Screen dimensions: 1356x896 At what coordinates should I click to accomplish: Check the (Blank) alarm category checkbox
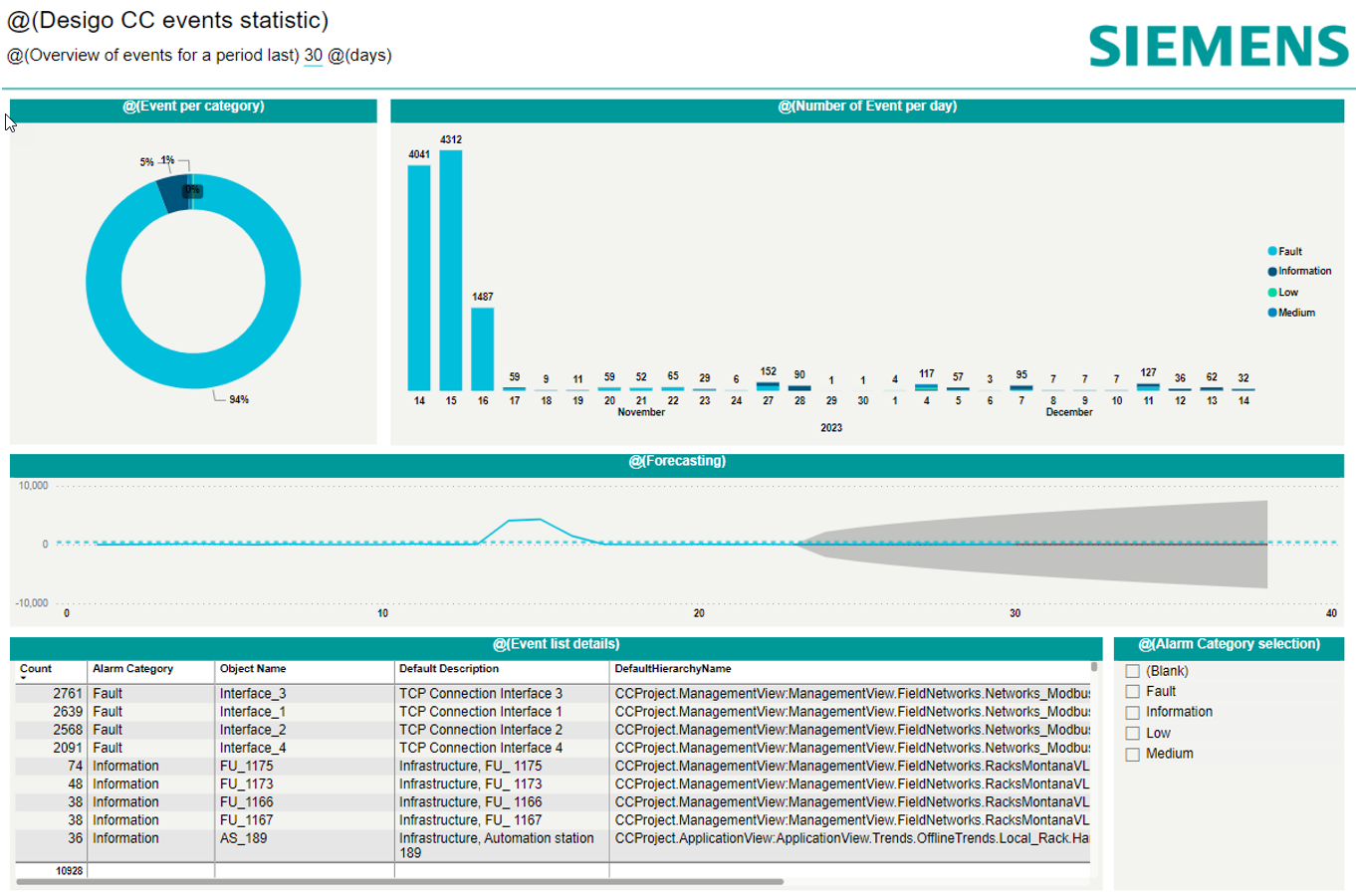click(1132, 672)
